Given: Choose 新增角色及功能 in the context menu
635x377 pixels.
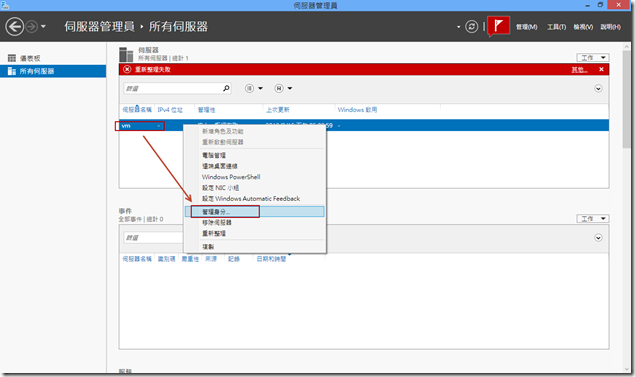Looking at the screenshot, I should [x=223, y=131].
